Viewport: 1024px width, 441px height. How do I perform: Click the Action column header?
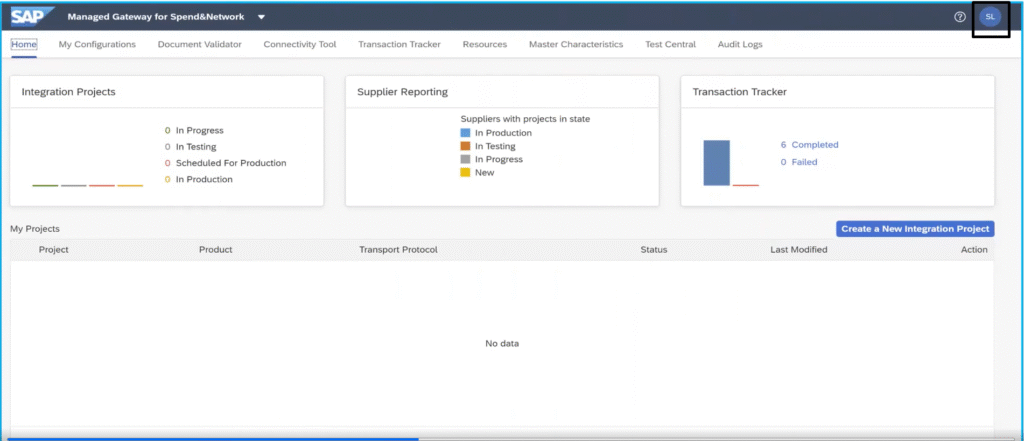[x=974, y=250]
